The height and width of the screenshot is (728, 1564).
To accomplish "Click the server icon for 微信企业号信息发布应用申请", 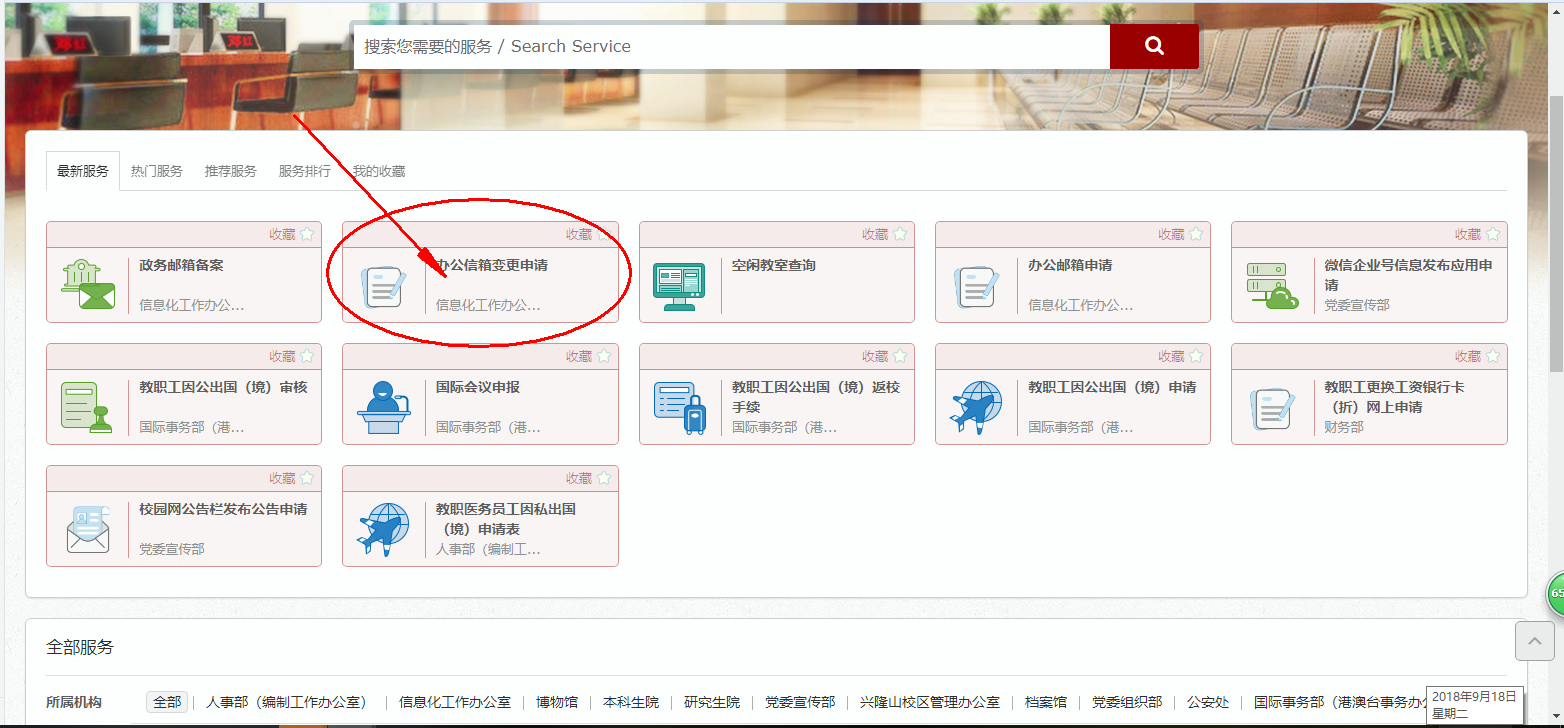I will 1272,285.
